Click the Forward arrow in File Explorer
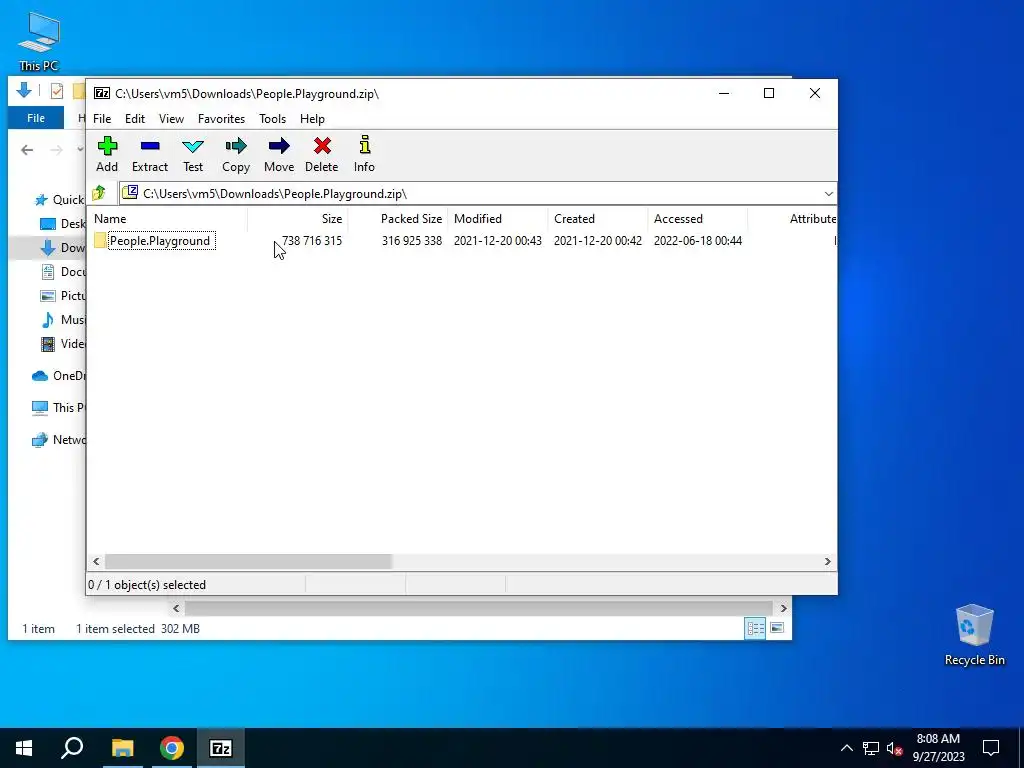 tap(57, 150)
